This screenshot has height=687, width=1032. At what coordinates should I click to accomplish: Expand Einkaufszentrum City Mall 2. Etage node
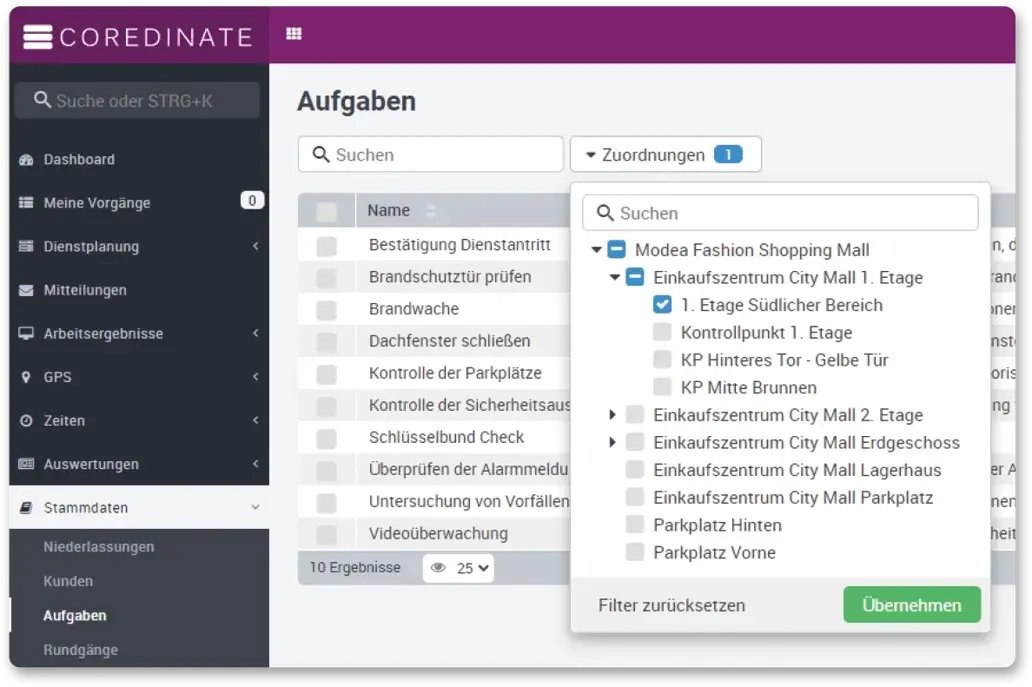point(613,414)
